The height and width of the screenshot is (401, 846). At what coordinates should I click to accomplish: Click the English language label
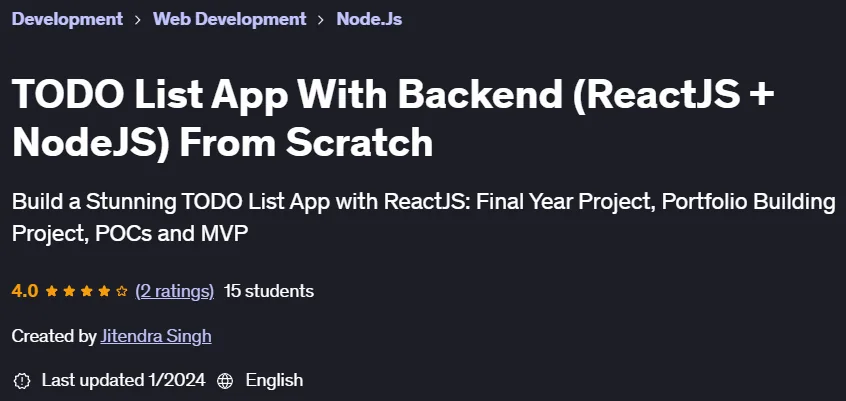pyautogui.click(x=274, y=380)
